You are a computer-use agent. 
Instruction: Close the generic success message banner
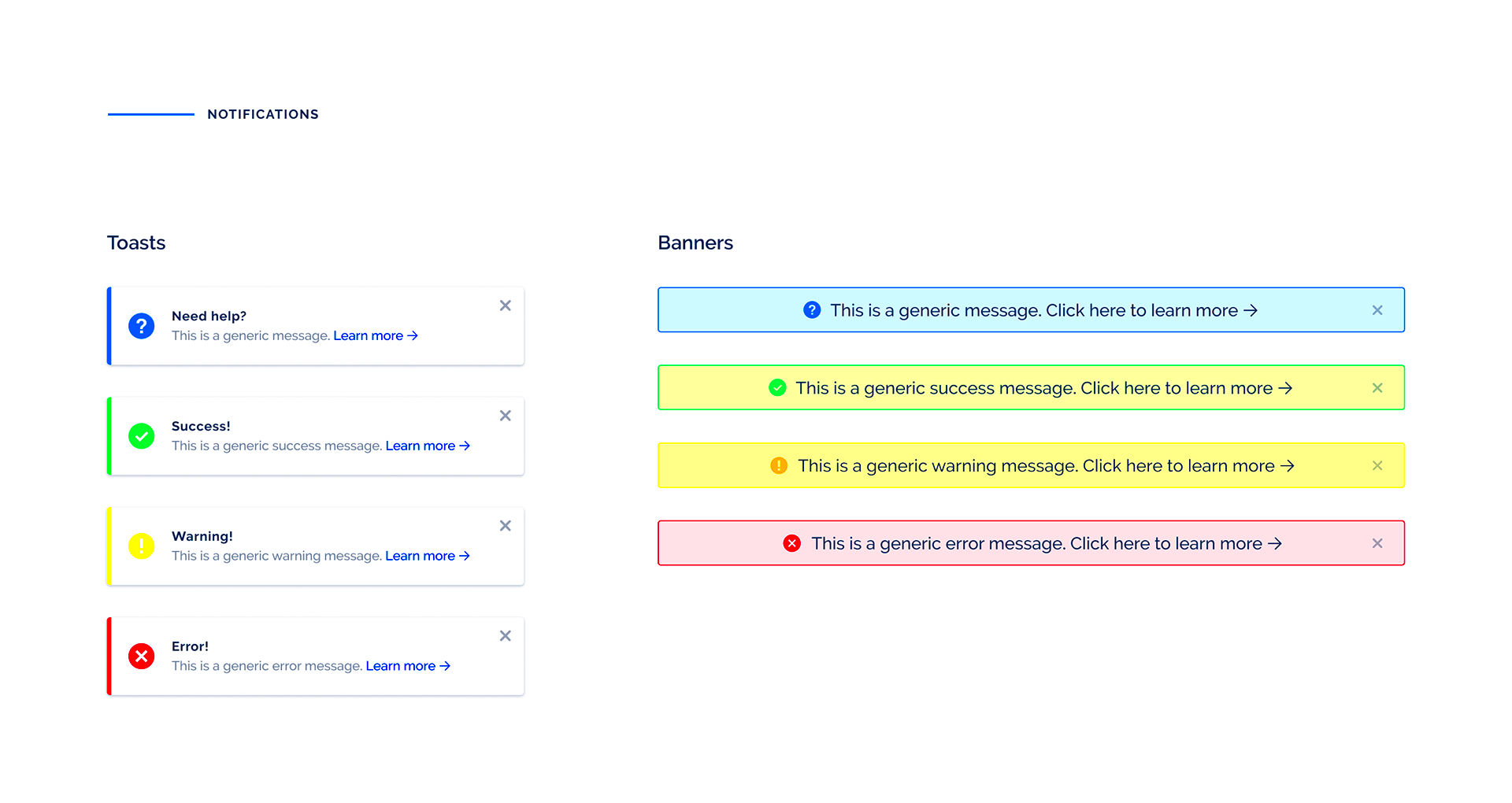coord(1377,387)
